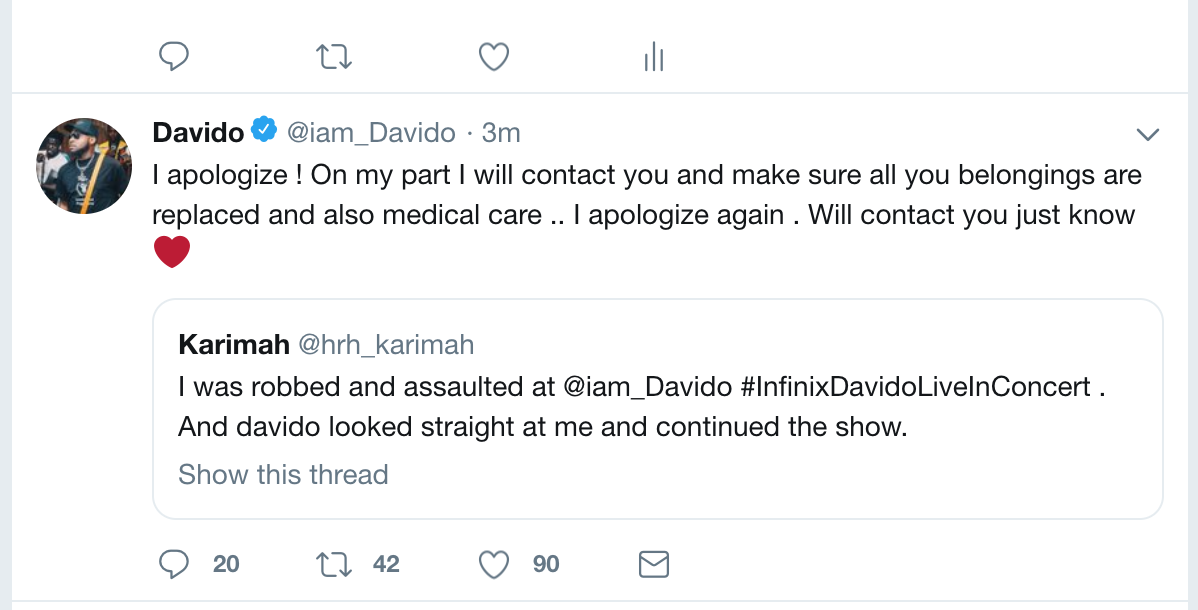This screenshot has height=610, width=1198.
Task: Open the @iam_Davido handle link
Action: [371, 132]
